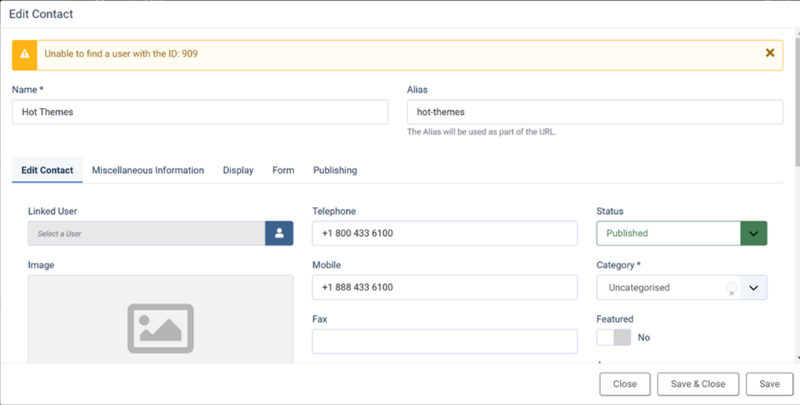Click into the Name input field
800x405 pixels.
(x=200, y=112)
